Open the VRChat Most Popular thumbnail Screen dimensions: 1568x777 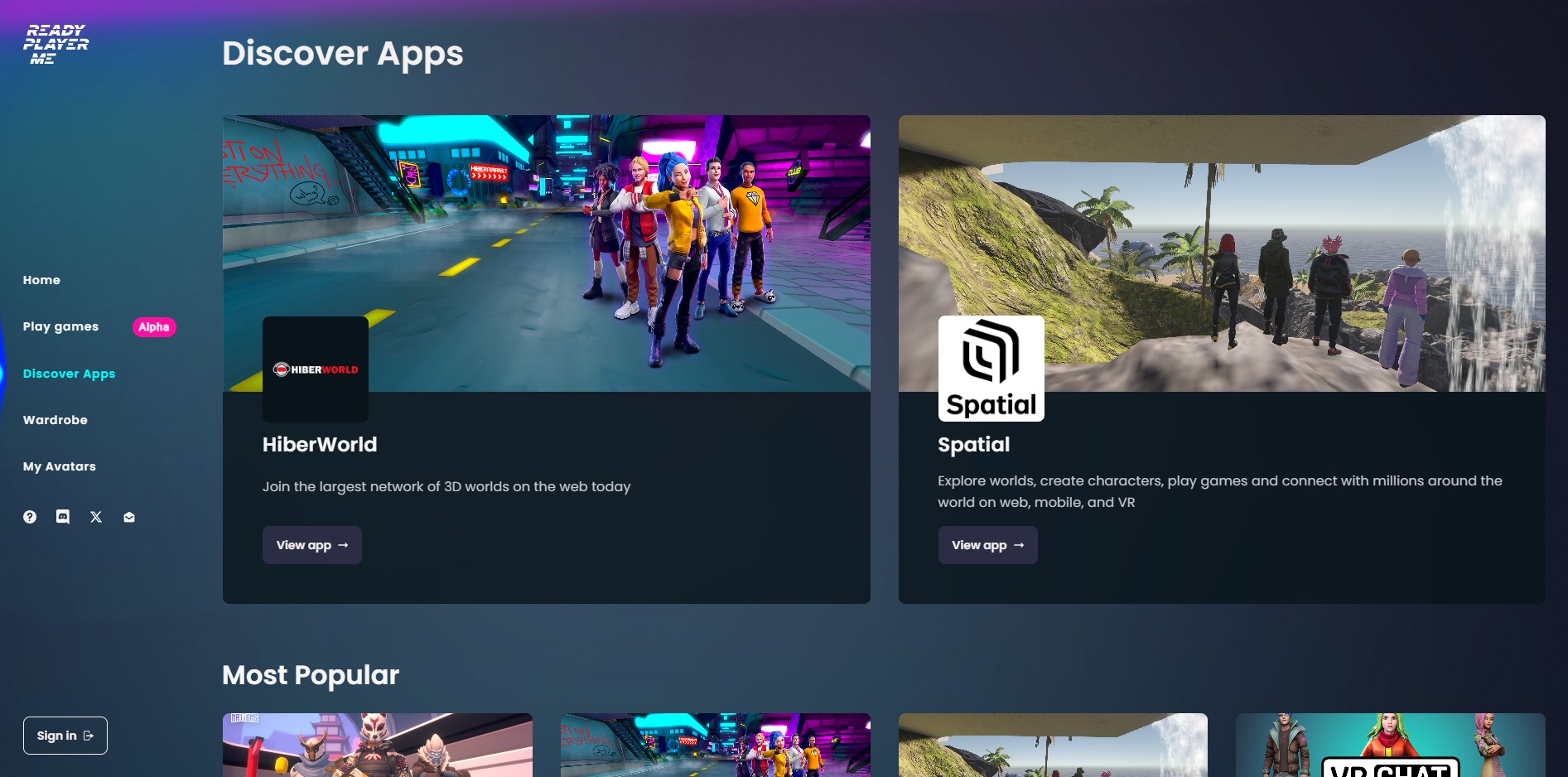click(1391, 746)
